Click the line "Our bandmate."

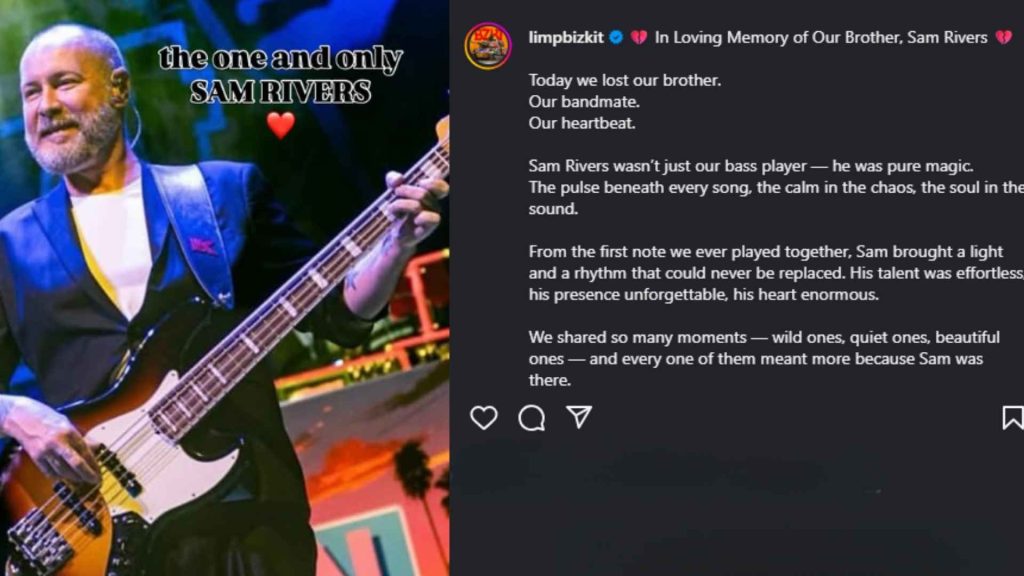584,102
